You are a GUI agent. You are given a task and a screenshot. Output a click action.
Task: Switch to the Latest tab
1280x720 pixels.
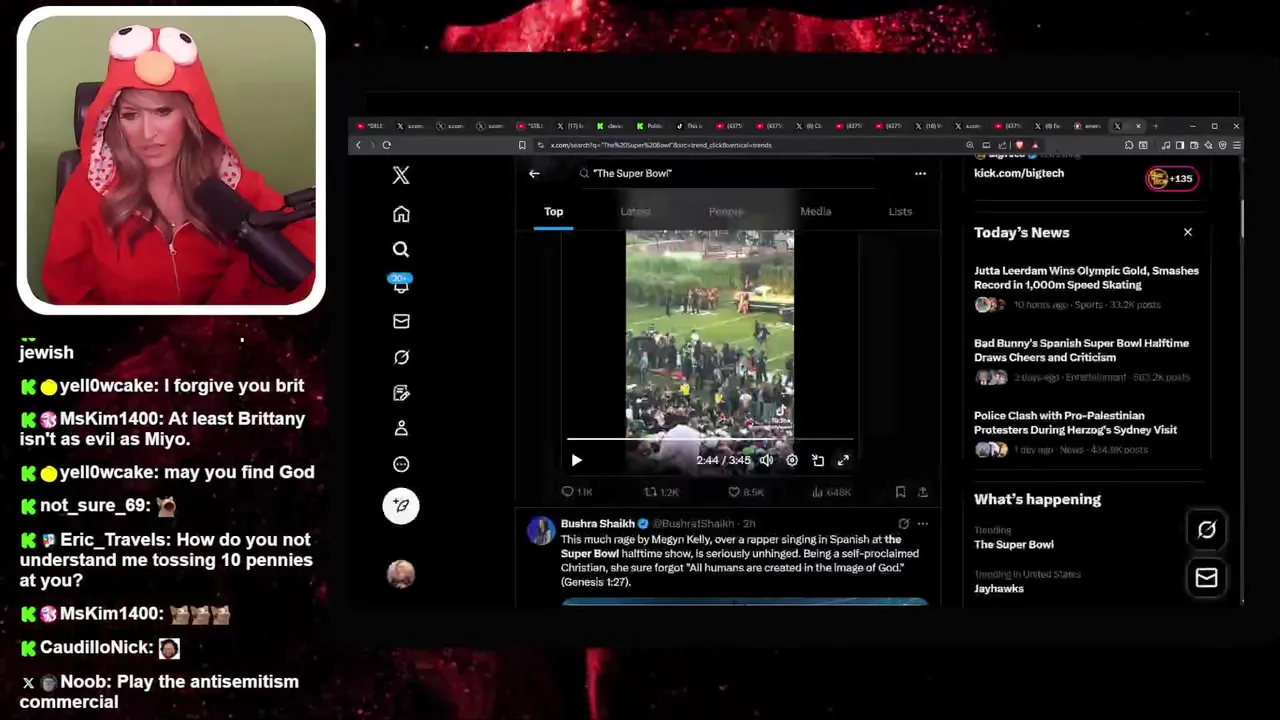coord(635,211)
